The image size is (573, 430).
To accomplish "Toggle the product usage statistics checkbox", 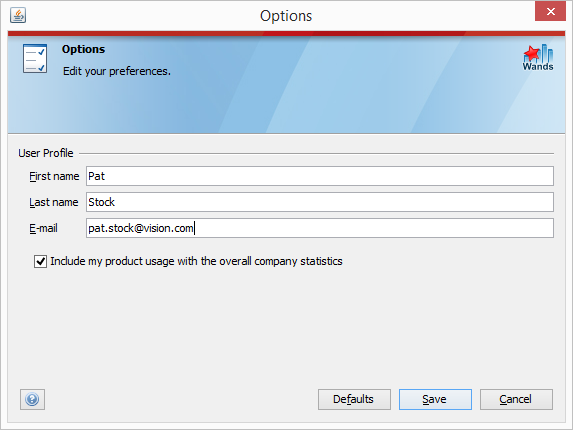I will 40,262.
